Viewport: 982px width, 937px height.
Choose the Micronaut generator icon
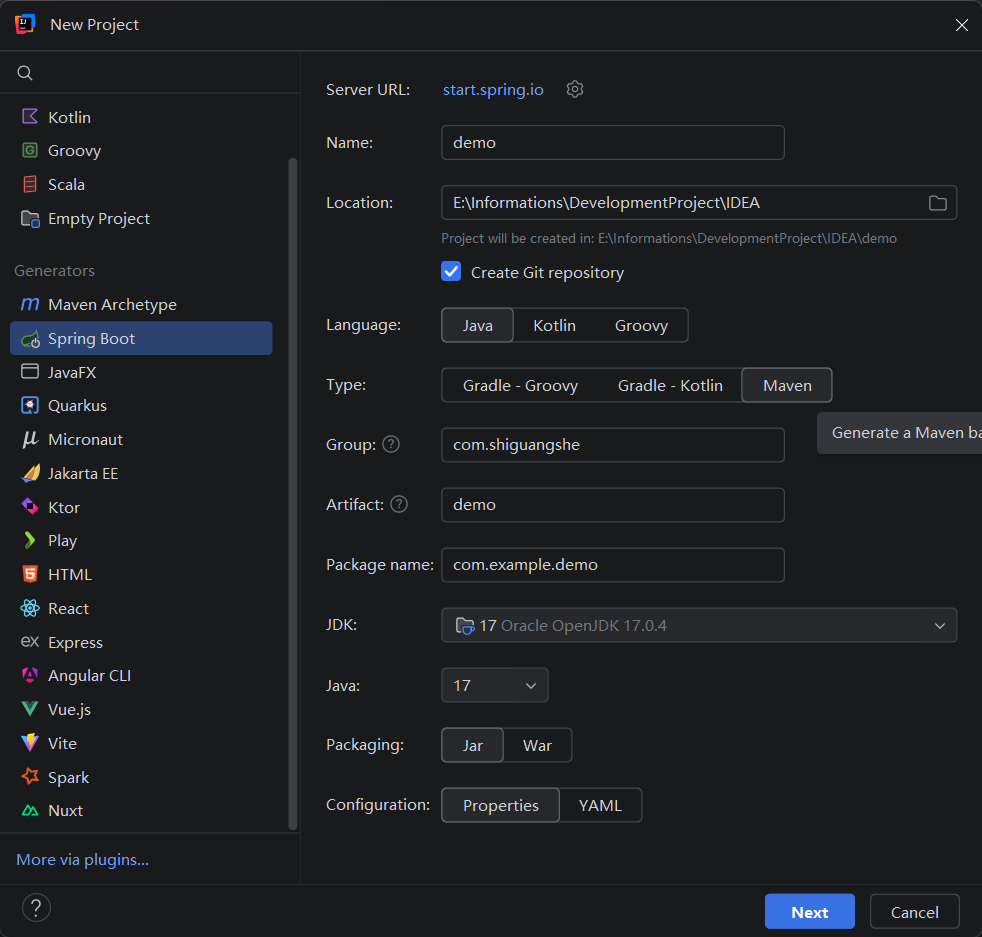(29, 439)
